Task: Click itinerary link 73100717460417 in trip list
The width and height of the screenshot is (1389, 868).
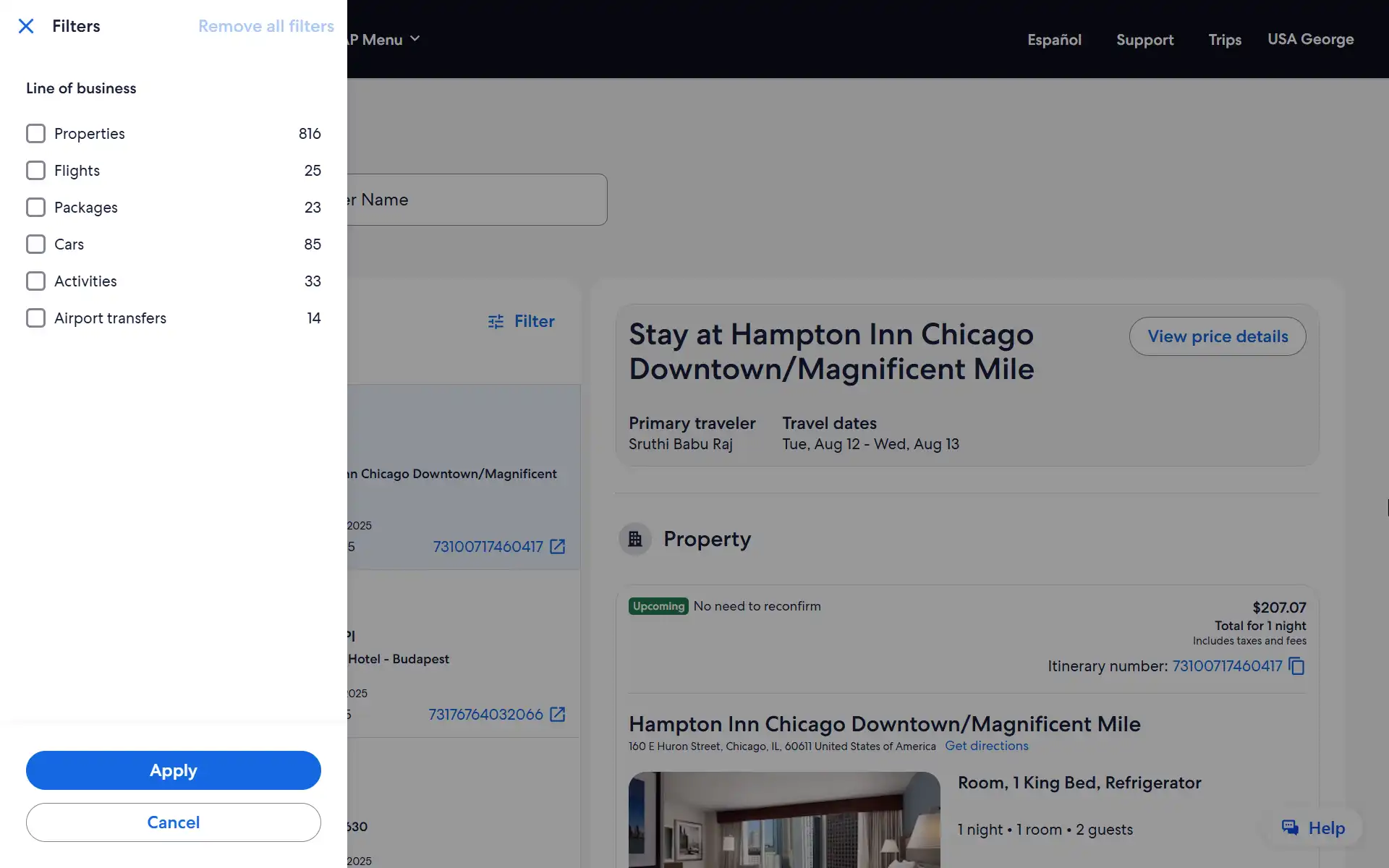Action: 488,547
